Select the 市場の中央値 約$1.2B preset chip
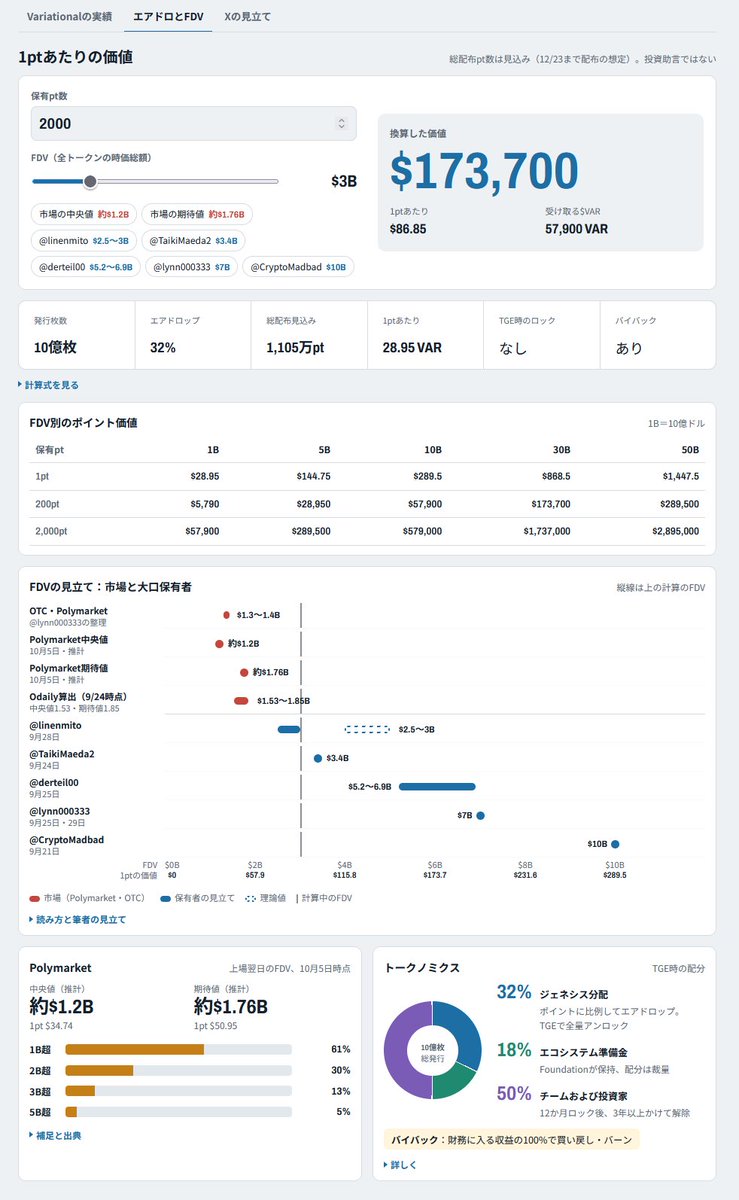739x1200 pixels. (84, 214)
